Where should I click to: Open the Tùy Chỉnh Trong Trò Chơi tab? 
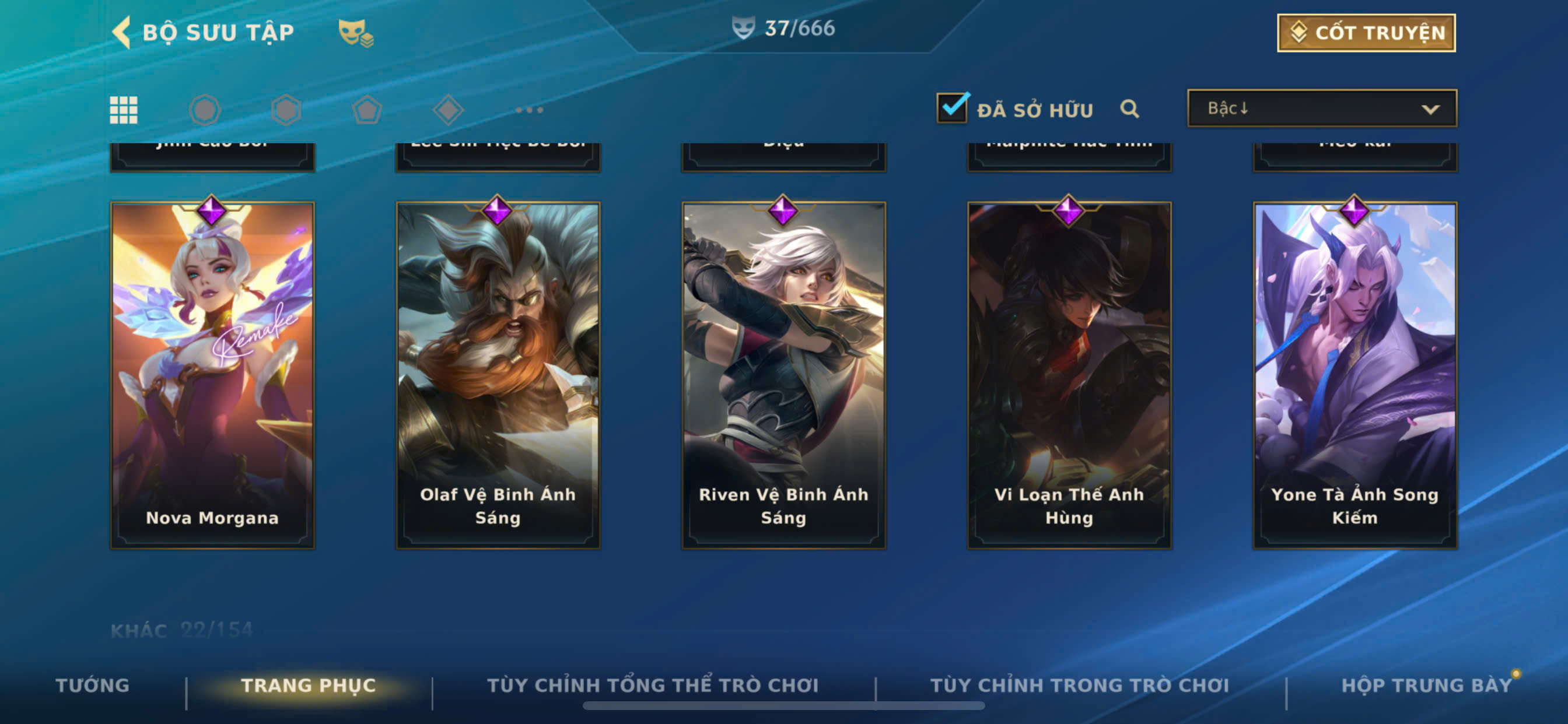point(1080,686)
